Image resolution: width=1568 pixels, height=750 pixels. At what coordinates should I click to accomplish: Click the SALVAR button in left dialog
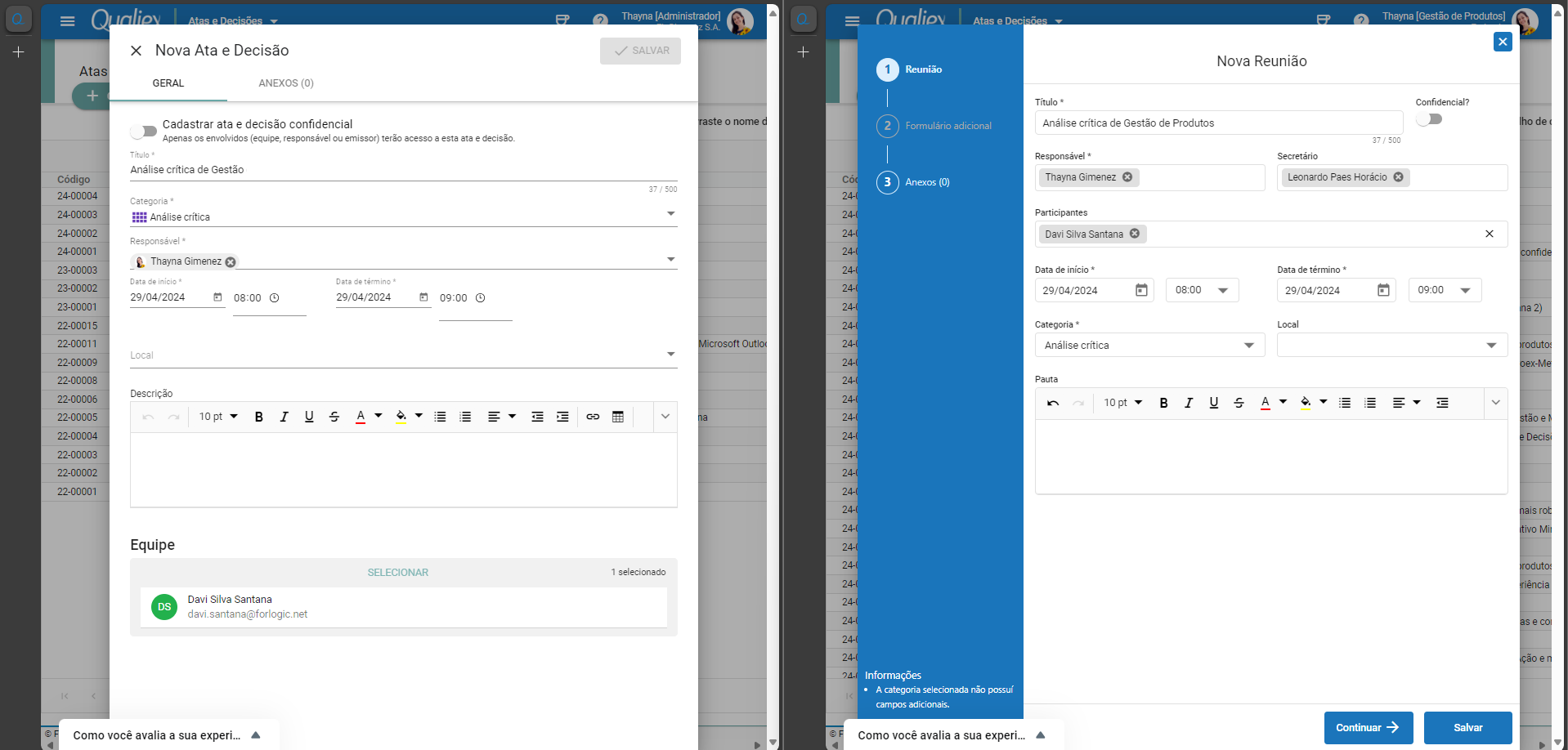click(641, 51)
